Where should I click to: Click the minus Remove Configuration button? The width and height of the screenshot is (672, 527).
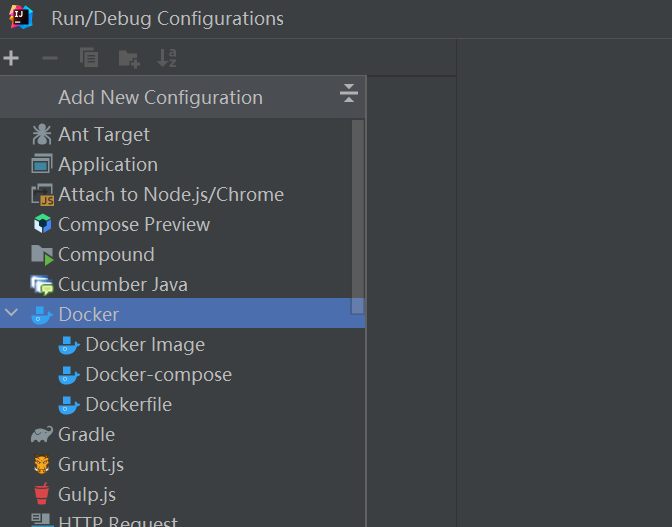pyautogui.click(x=50, y=58)
